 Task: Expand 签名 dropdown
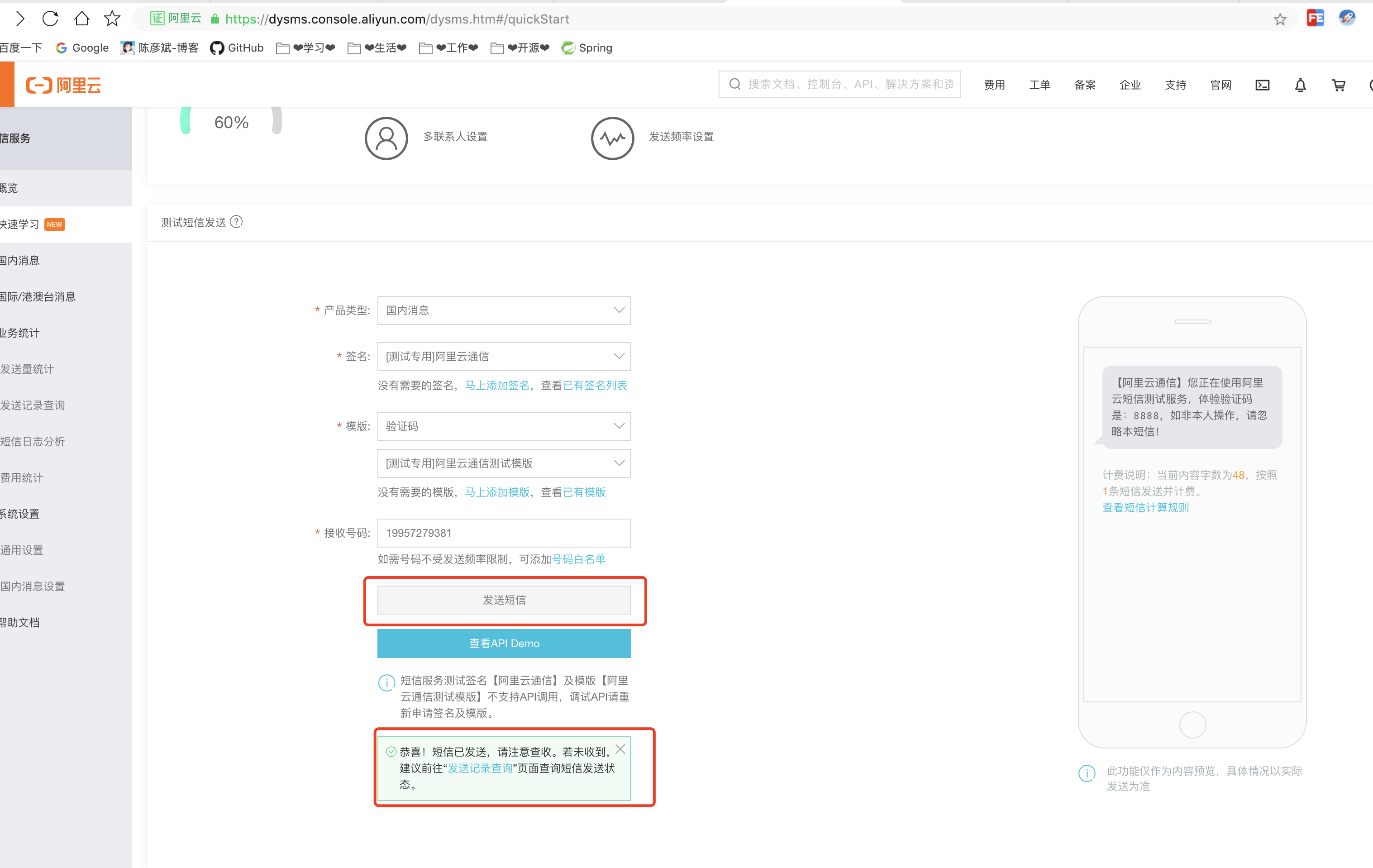click(504, 357)
